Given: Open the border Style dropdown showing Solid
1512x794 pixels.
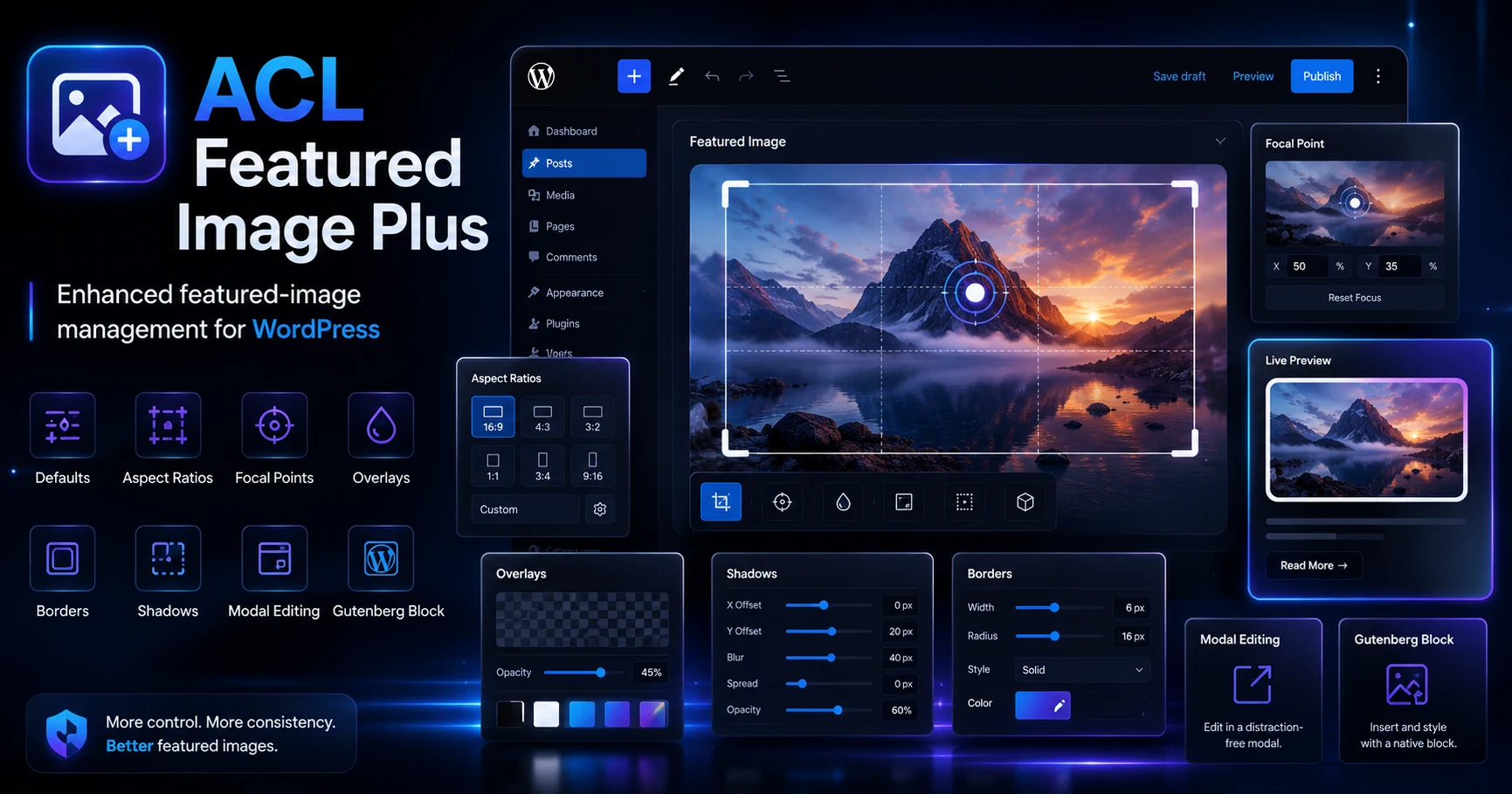Looking at the screenshot, I should click(x=1082, y=670).
